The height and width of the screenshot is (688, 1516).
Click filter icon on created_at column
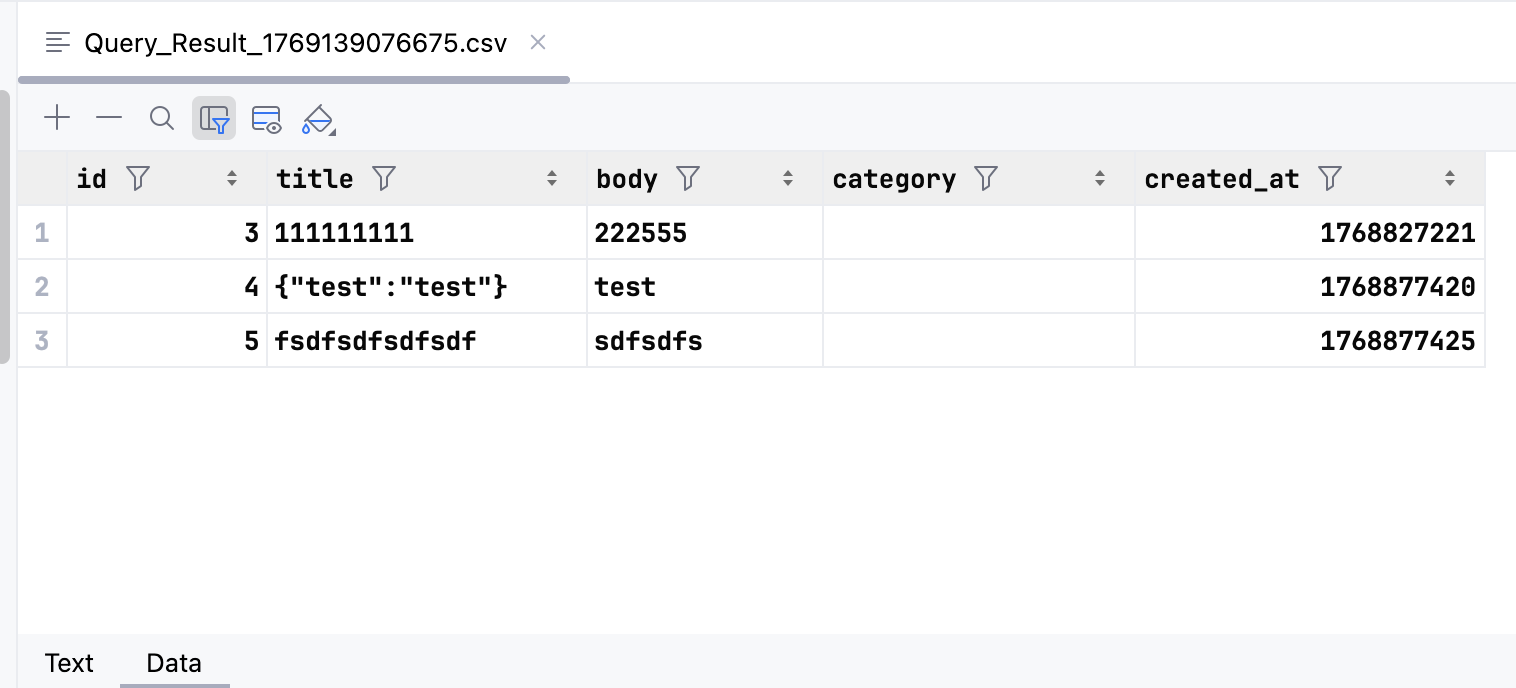(1329, 179)
